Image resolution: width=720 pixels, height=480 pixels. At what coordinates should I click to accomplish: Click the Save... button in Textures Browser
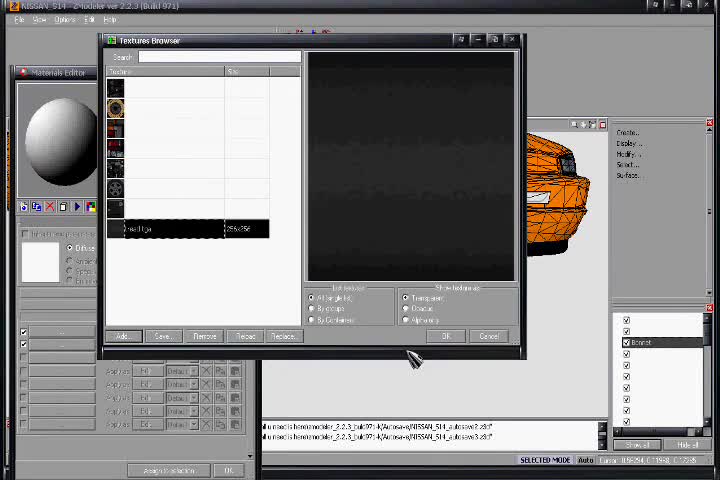[x=163, y=336]
